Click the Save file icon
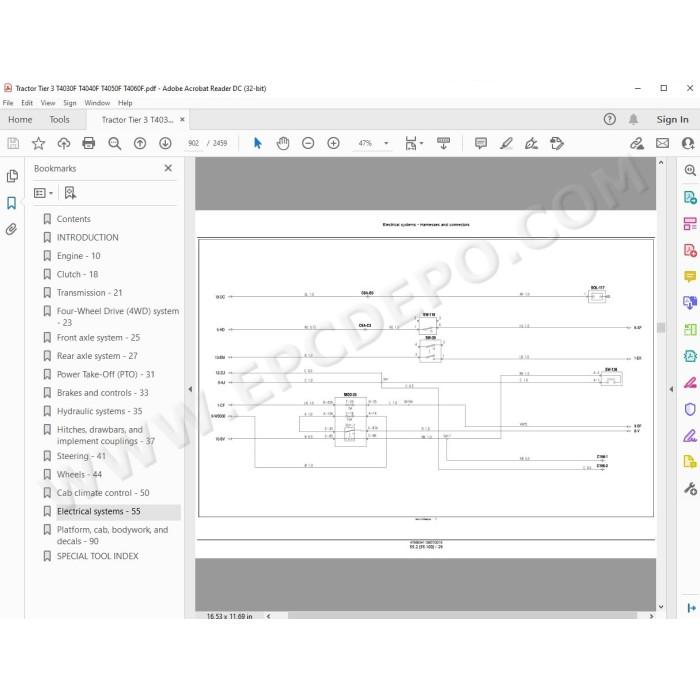 tap(13, 143)
